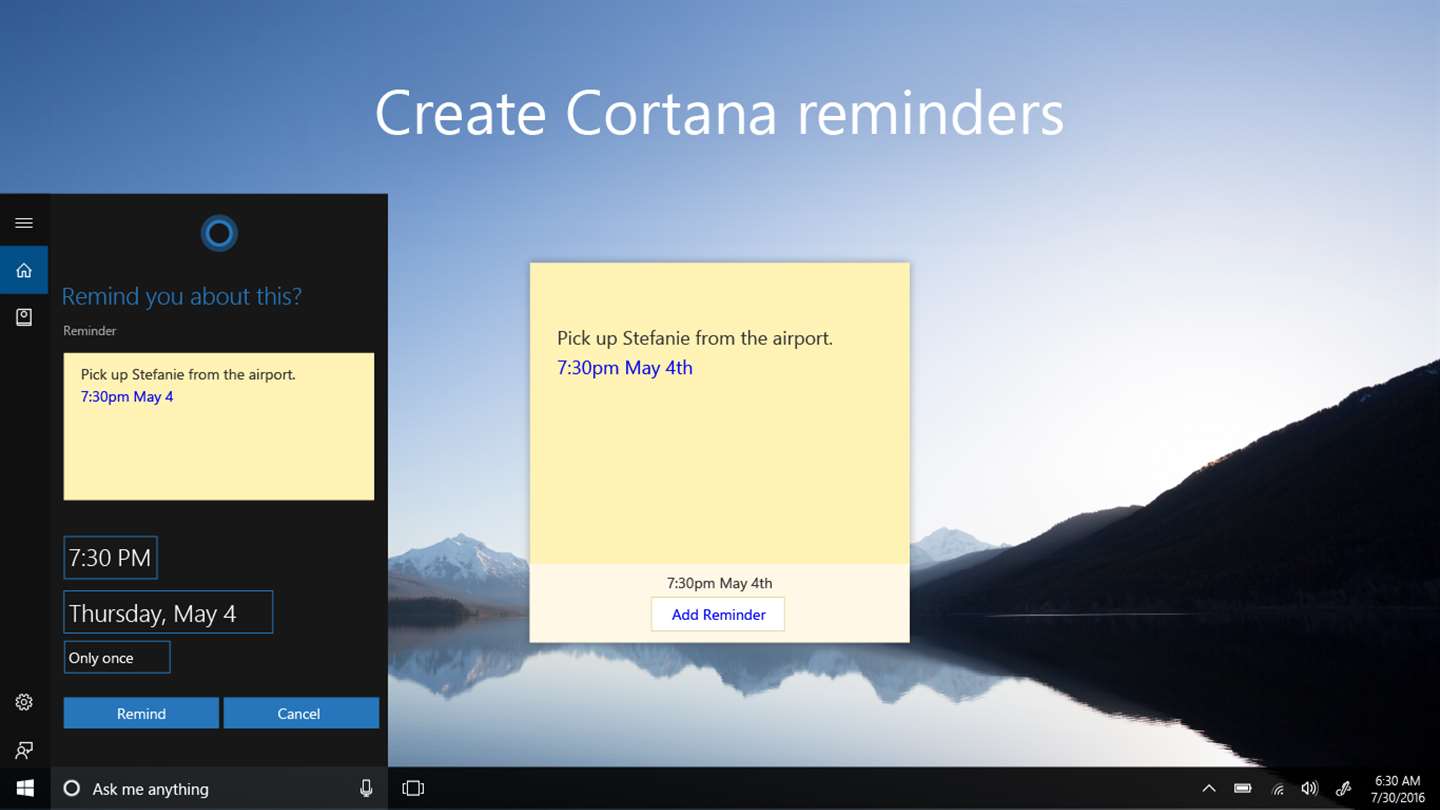Open Cortana settings gear icon
1440x810 pixels.
pyautogui.click(x=24, y=702)
